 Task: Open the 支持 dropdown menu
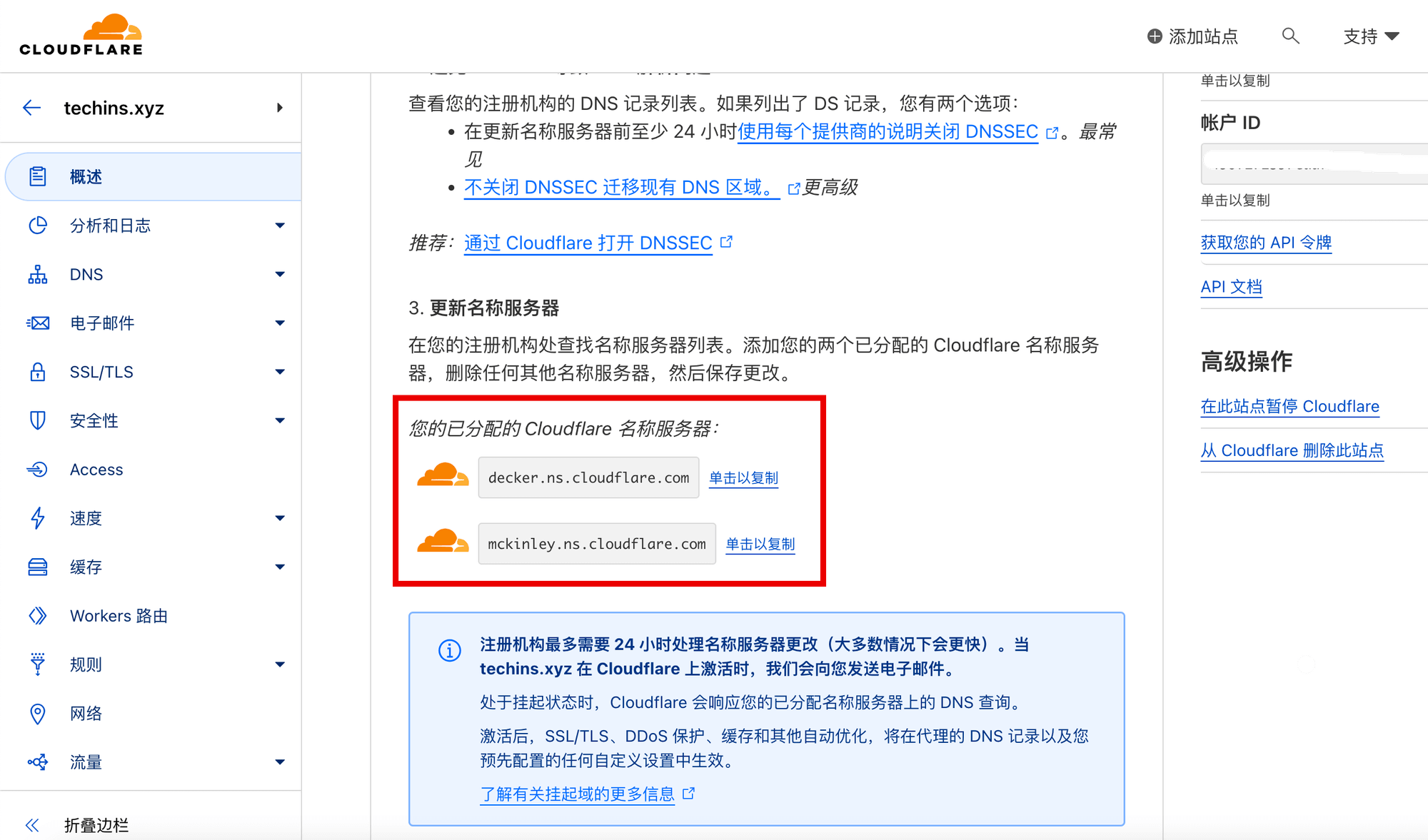[x=1370, y=36]
